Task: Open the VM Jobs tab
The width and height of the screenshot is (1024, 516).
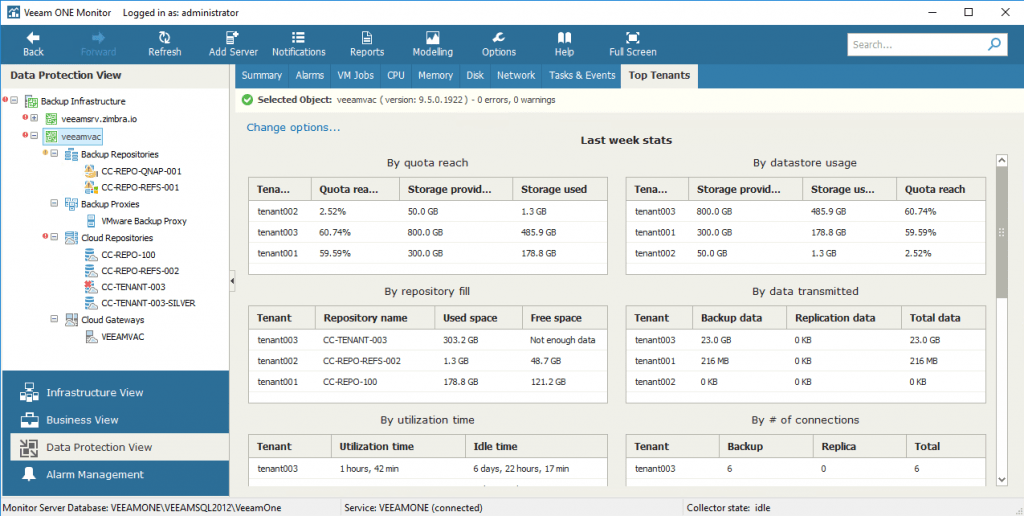Action: pos(355,76)
